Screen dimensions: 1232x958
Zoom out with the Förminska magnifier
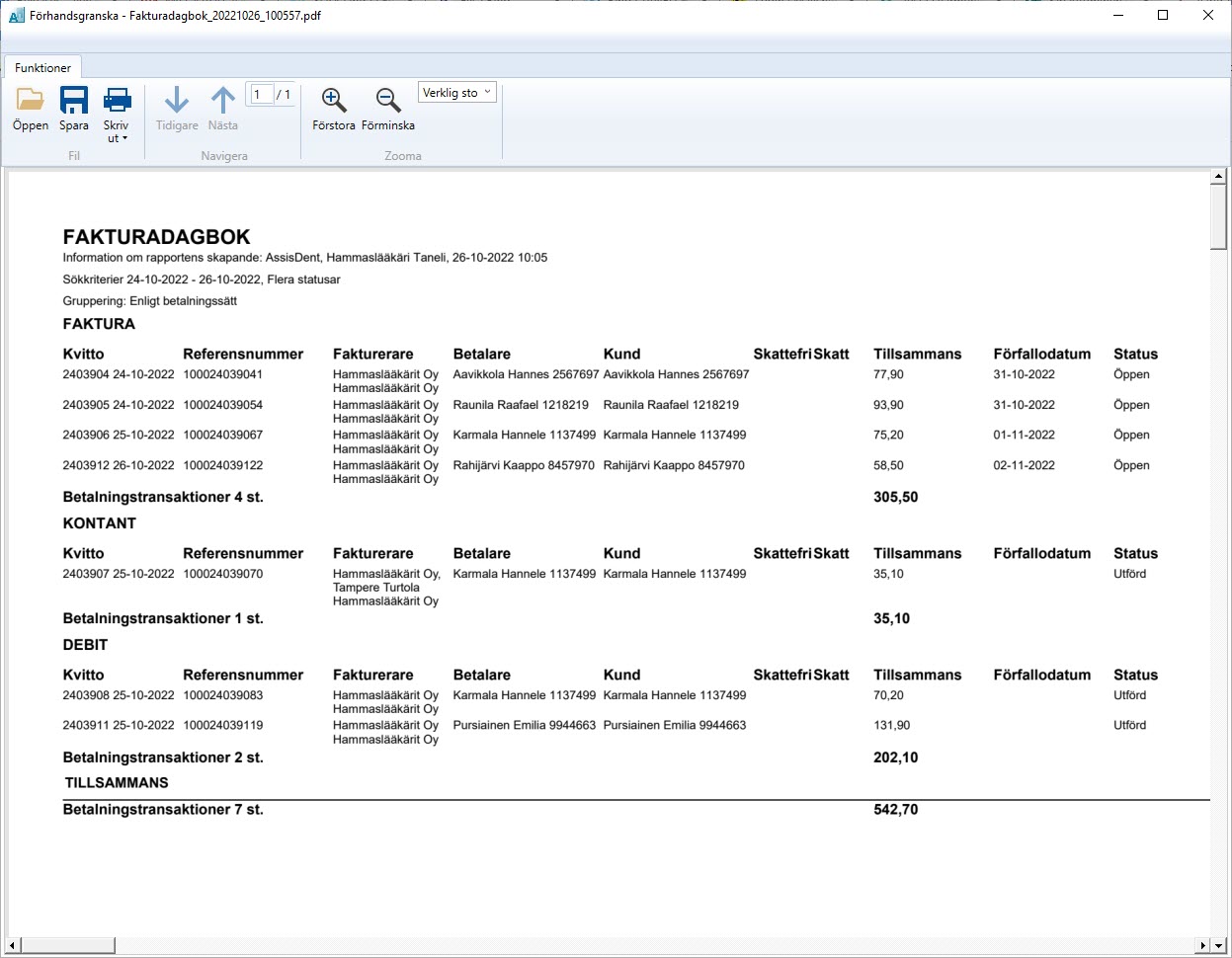tap(388, 109)
